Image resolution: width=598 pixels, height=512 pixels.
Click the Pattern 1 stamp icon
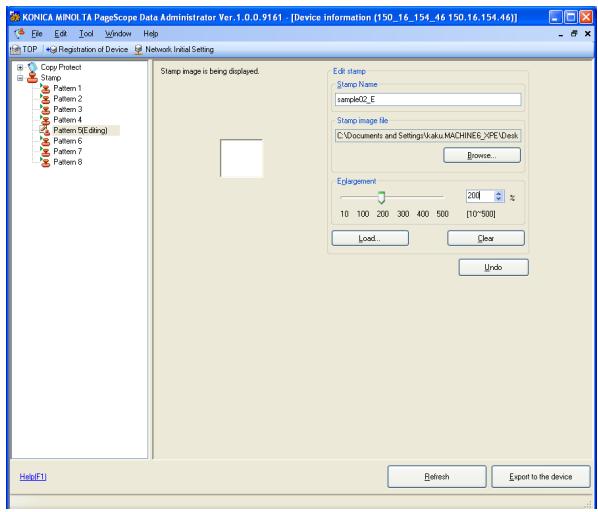pyautogui.click(x=45, y=88)
